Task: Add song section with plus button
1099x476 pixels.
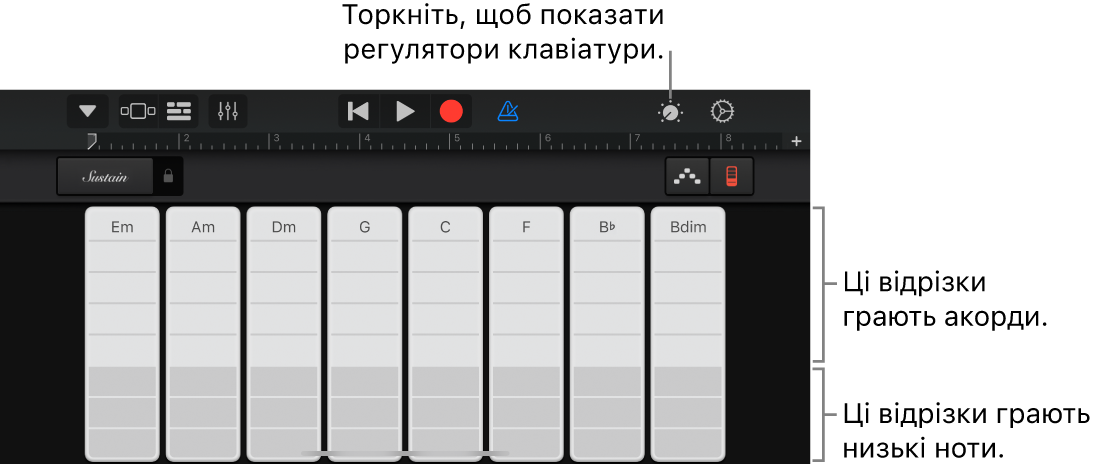Action: 797,141
